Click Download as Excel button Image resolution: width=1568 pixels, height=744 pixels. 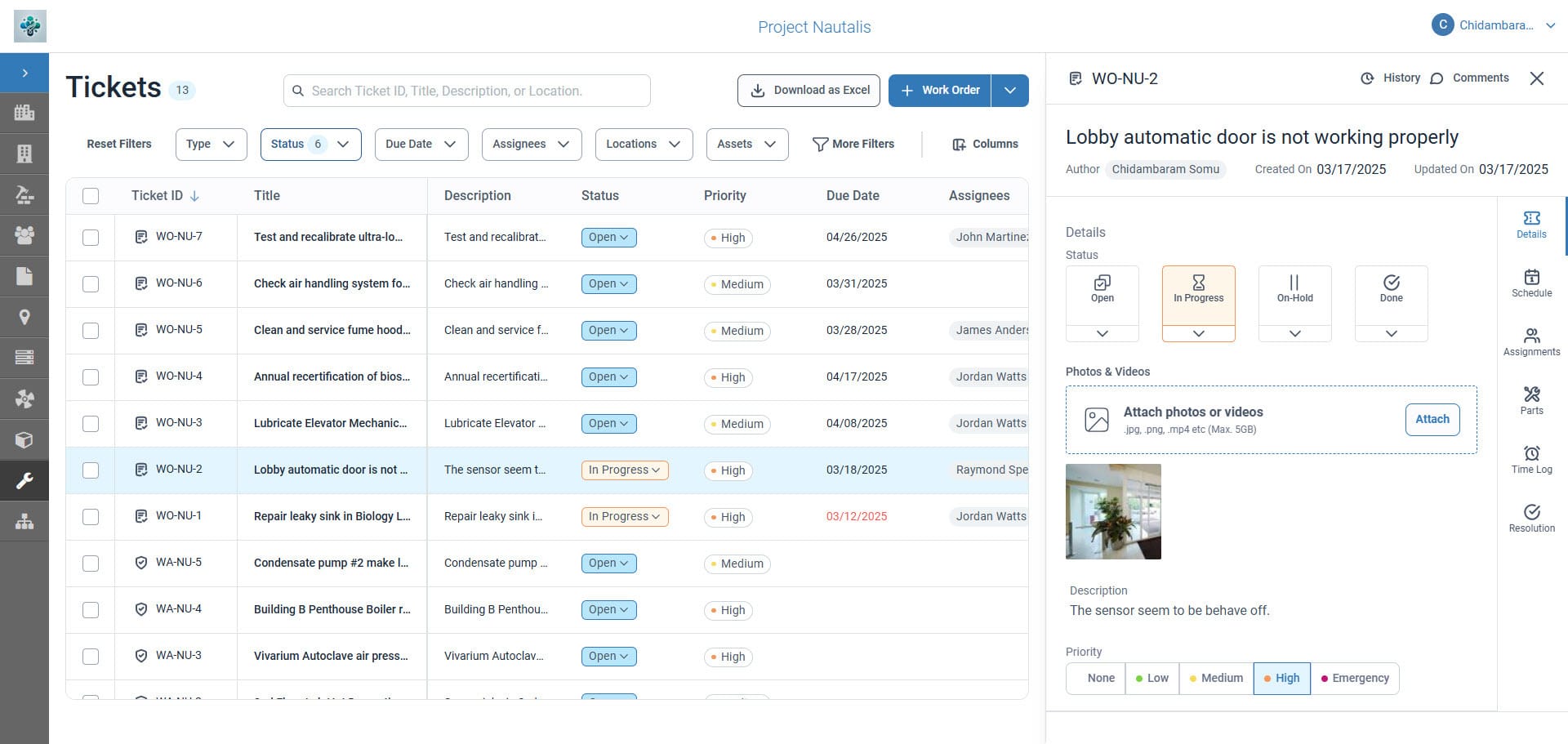pyautogui.click(x=808, y=91)
